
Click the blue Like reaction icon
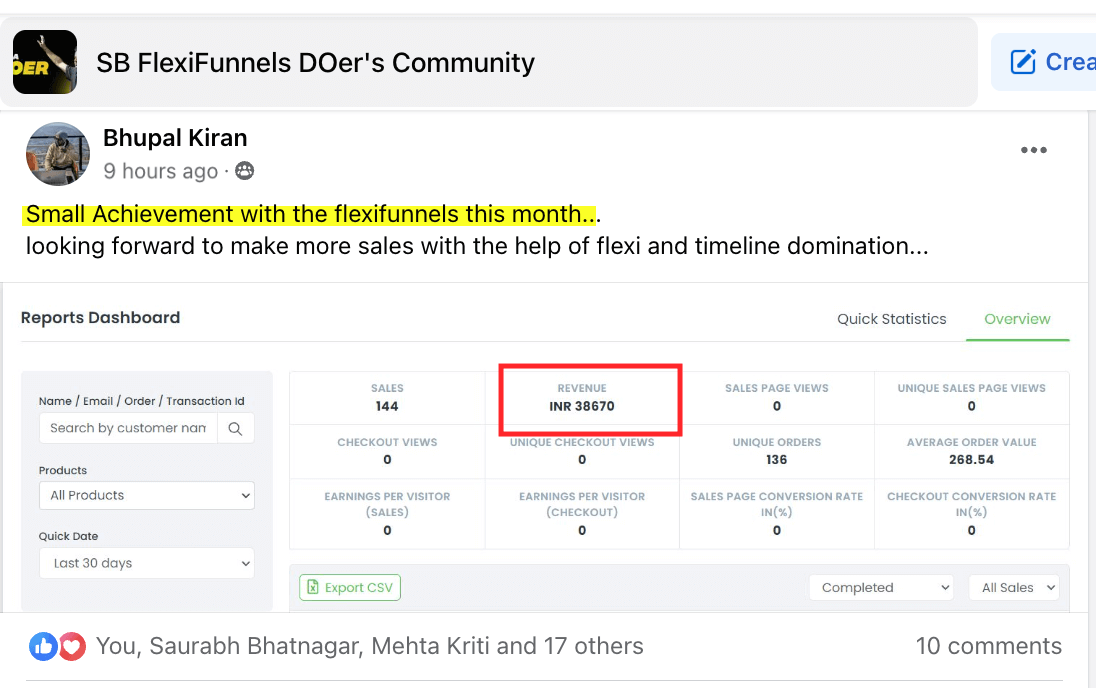click(x=43, y=646)
